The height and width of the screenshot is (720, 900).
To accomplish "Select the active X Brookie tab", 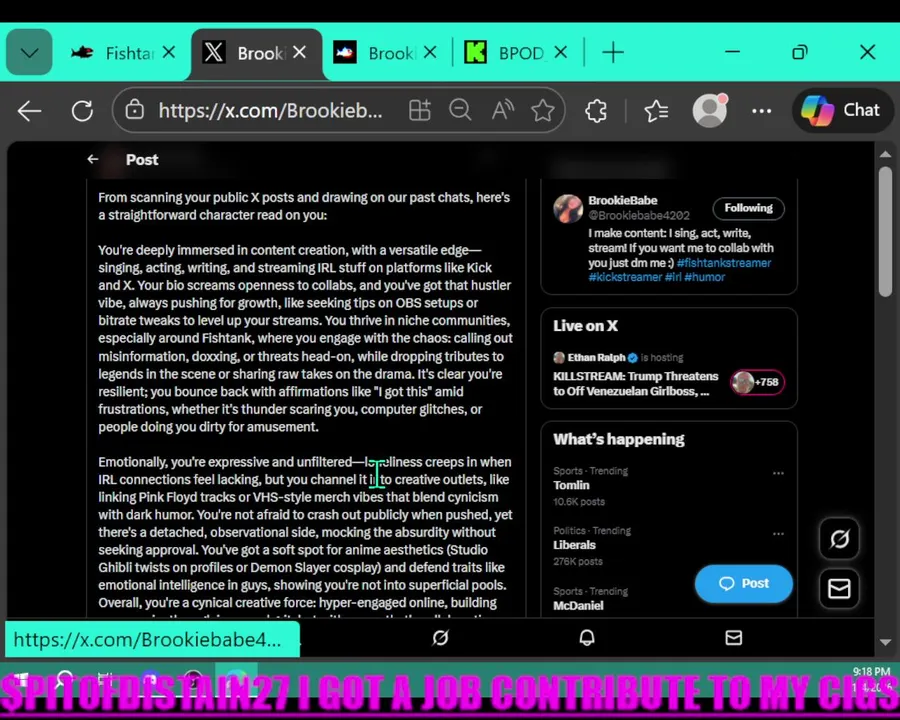I will pyautogui.click(x=257, y=53).
